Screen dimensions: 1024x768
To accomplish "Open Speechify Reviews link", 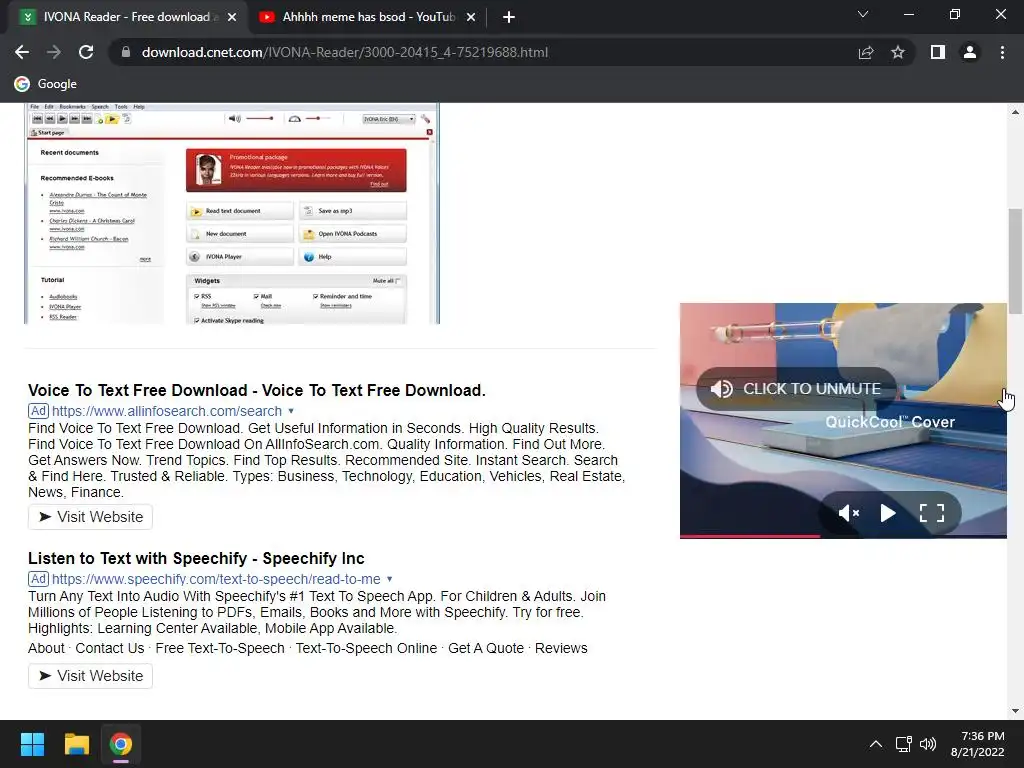I will (561, 648).
